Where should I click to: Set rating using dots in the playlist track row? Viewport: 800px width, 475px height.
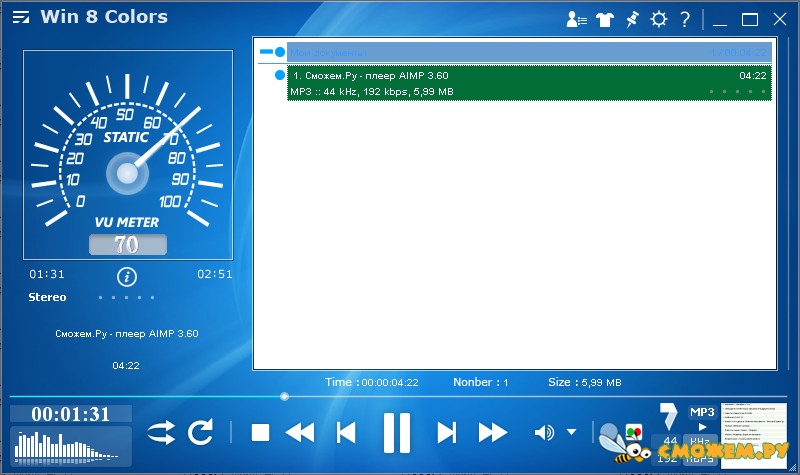tap(737, 92)
